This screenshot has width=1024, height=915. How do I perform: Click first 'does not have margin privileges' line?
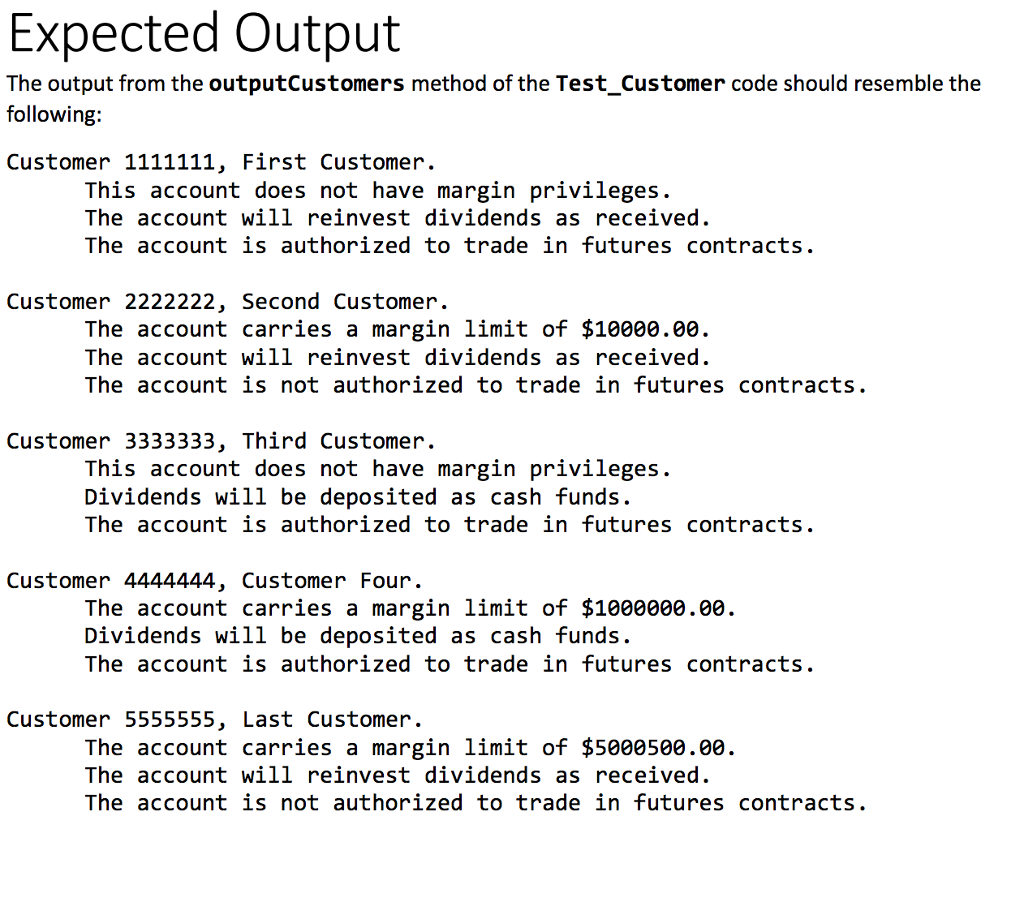[378, 191]
